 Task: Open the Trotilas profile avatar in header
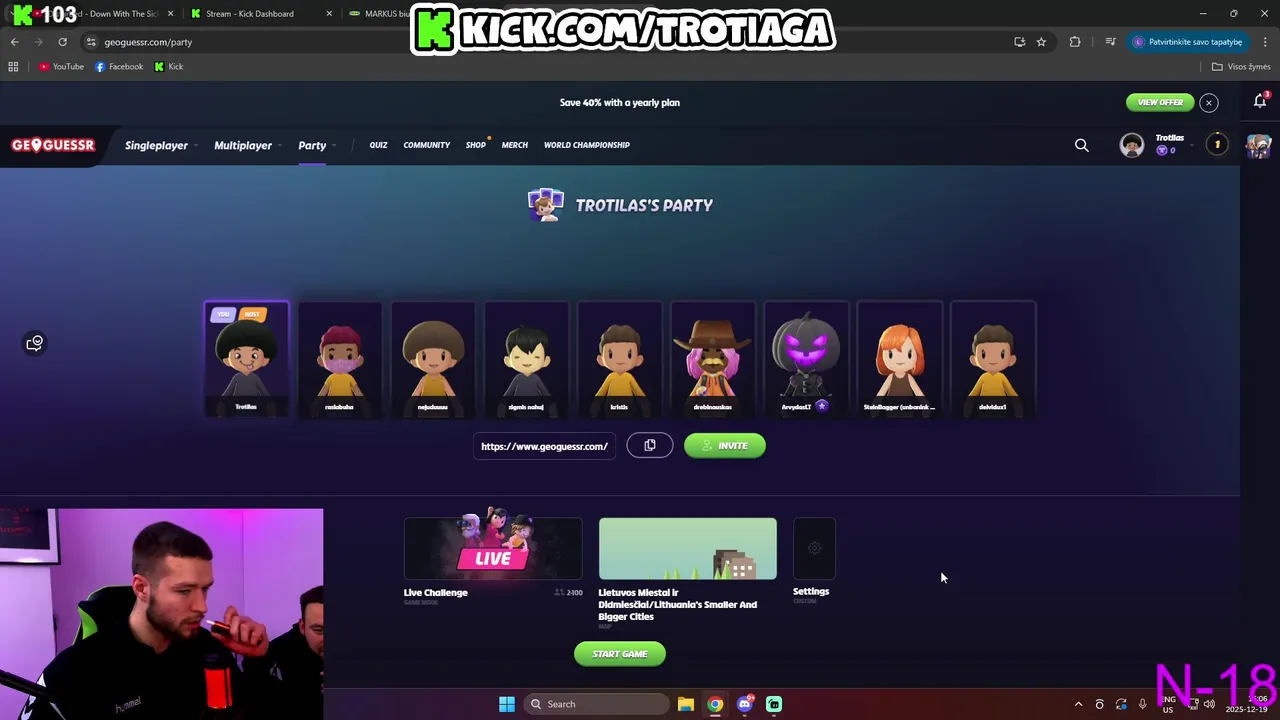click(x=1132, y=146)
